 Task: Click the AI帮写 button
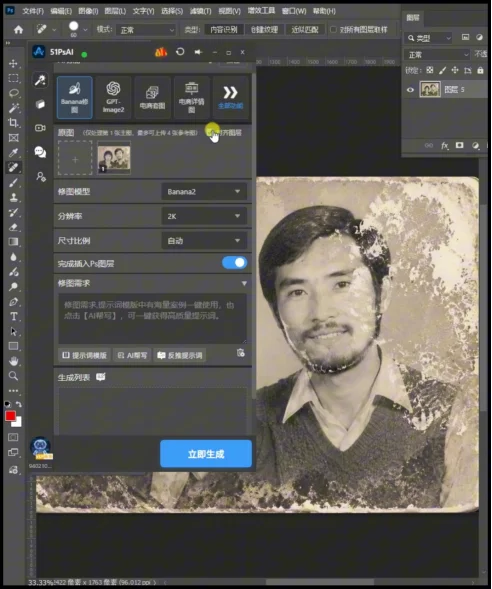point(132,355)
